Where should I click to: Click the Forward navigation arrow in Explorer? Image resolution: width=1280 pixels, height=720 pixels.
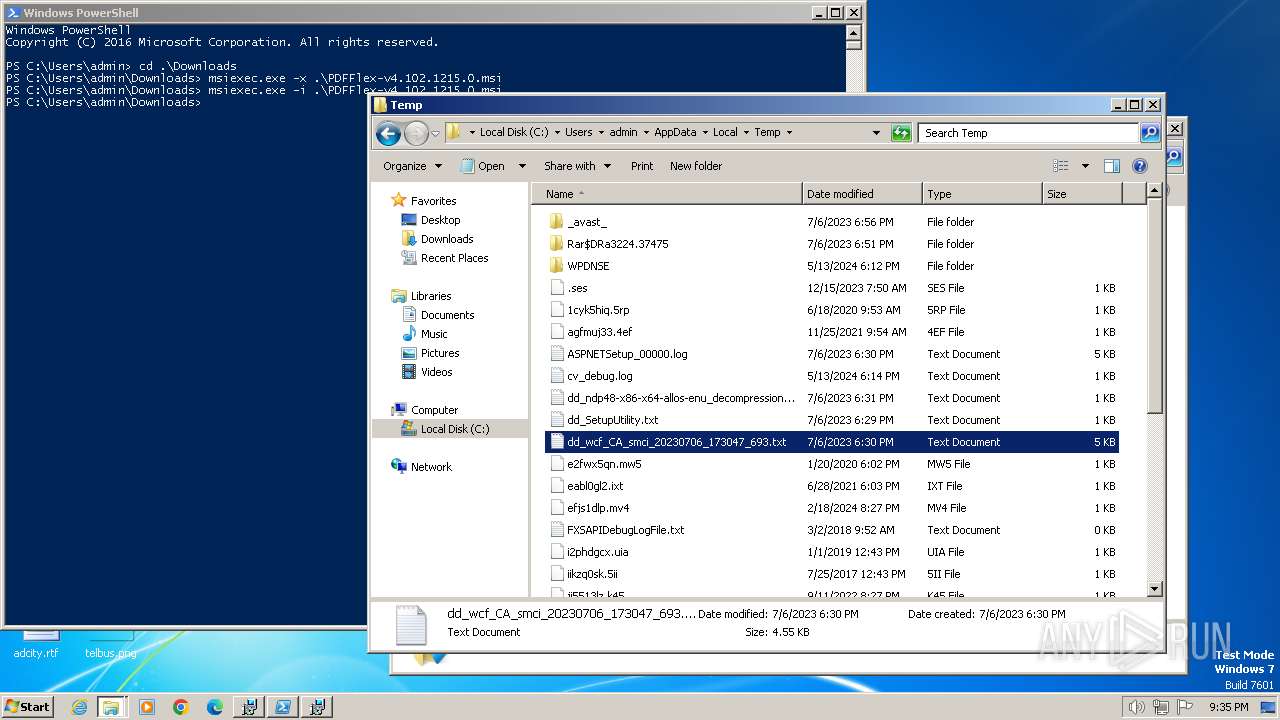click(x=416, y=133)
